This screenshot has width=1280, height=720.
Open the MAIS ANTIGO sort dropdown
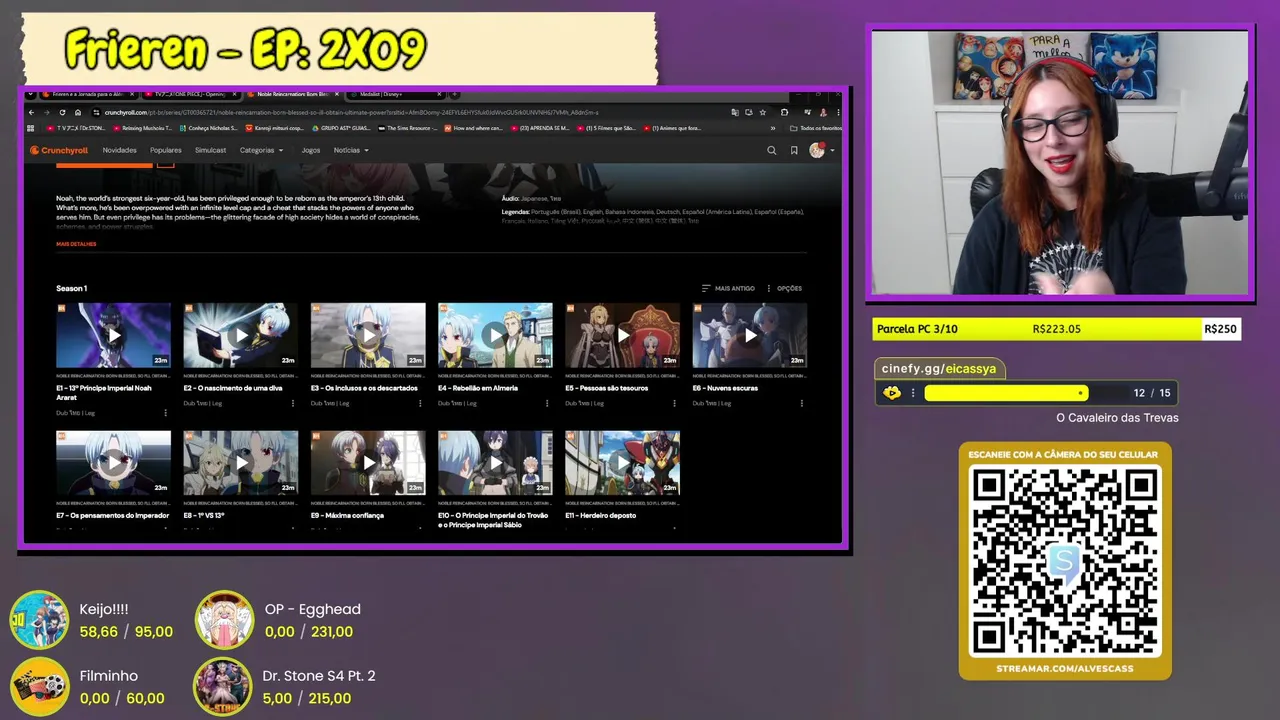coord(728,288)
